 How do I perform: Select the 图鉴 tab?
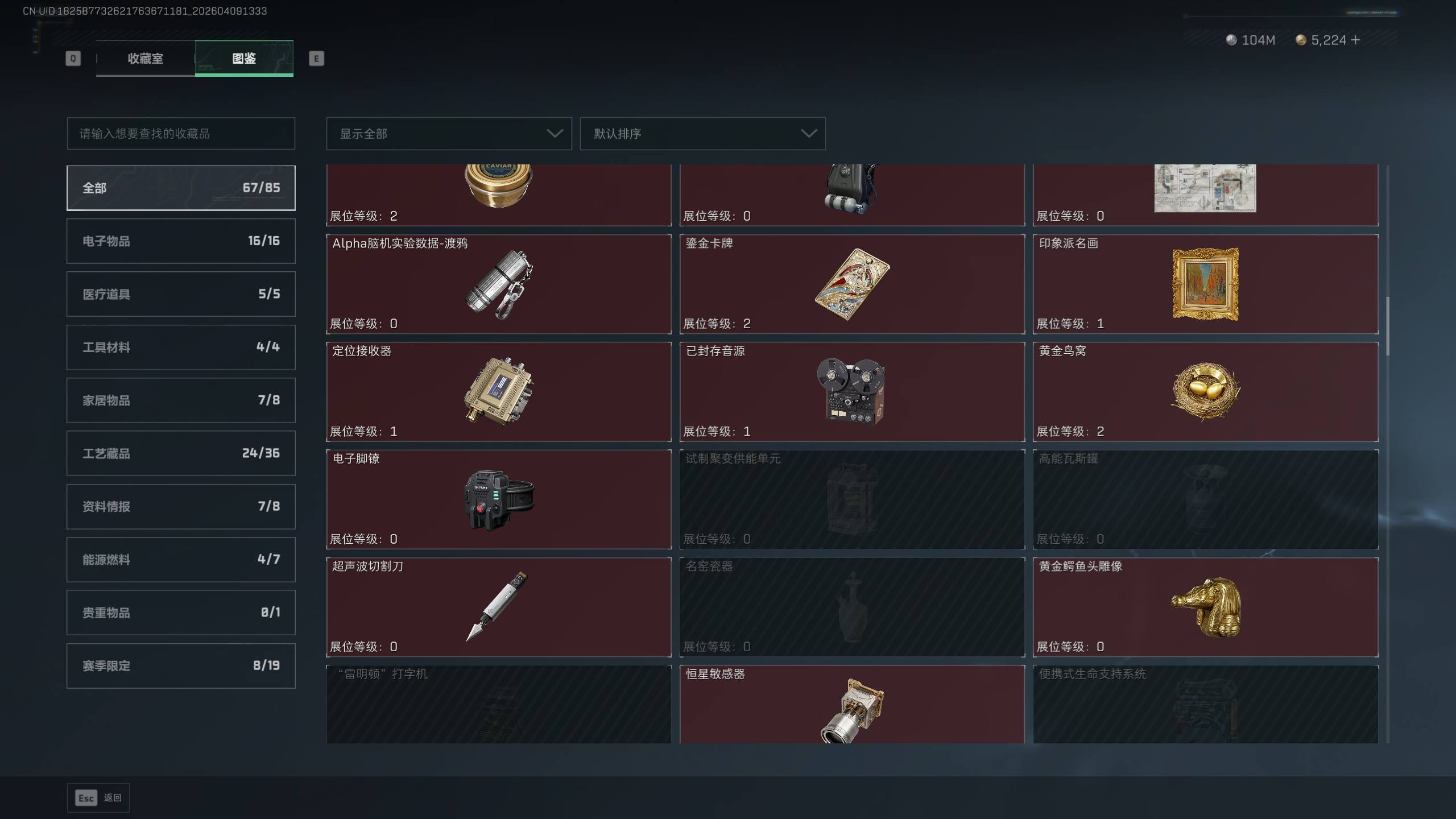pos(244,58)
